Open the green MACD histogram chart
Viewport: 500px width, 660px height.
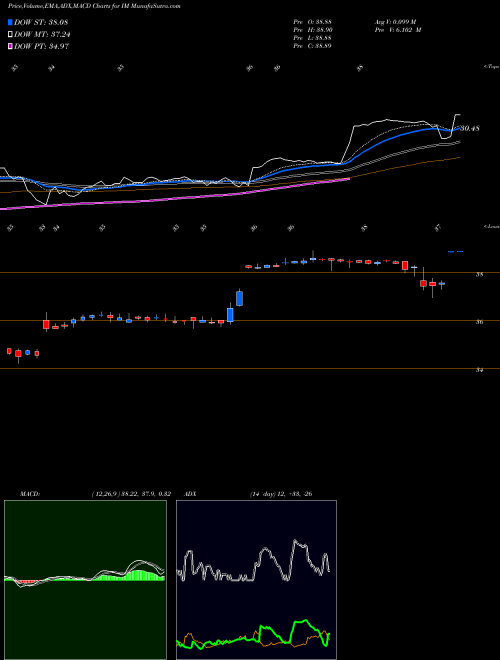85,580
